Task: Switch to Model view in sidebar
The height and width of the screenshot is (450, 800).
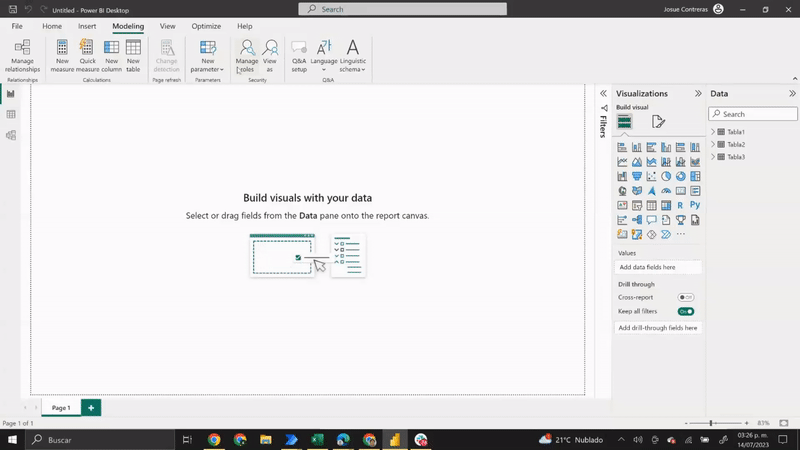Action: coord(11,135)
